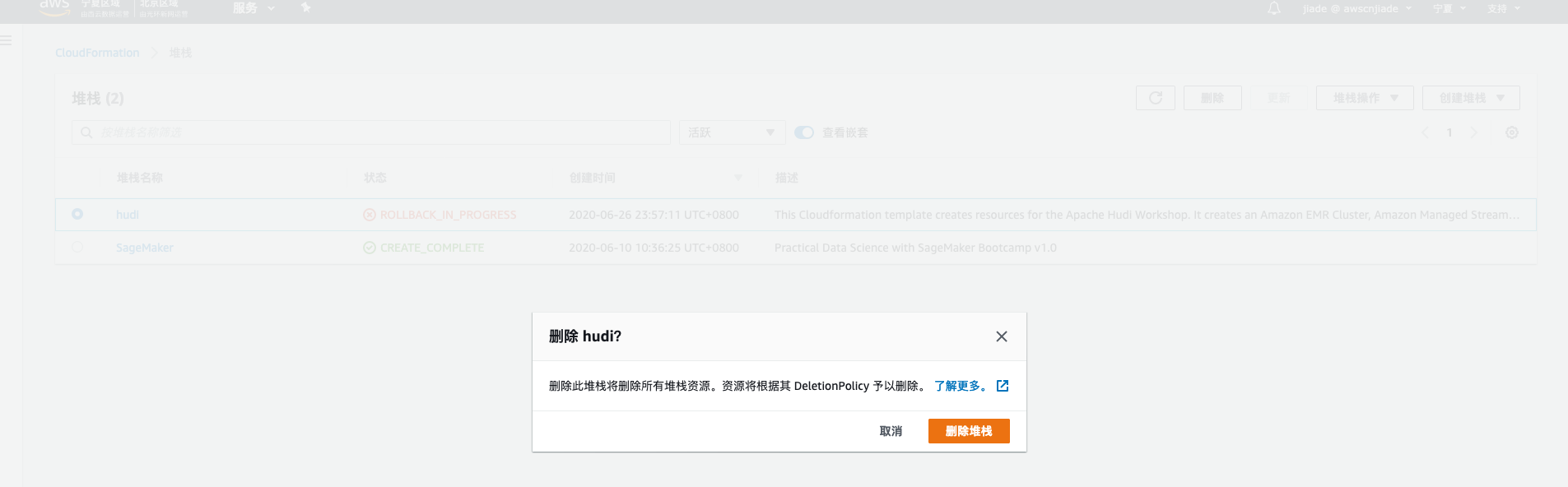The width and height of the screenshot is (1568, 487).
Task: Confirm with the orange 删除堆栈 button
Action: click(968, 431)
